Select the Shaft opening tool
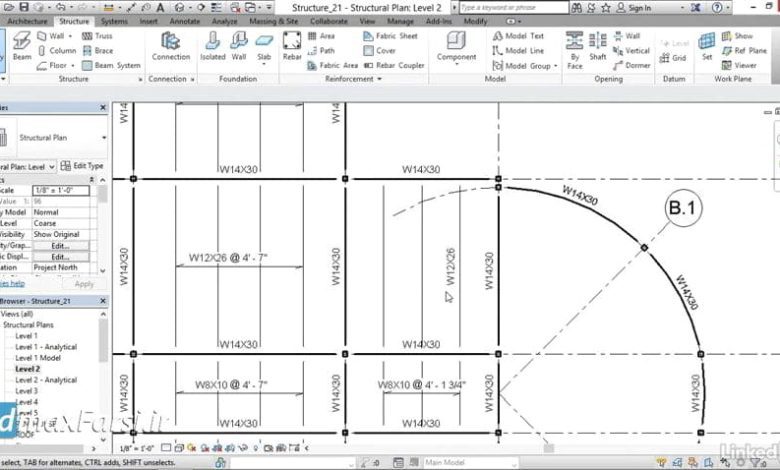 tap(597, 46)
